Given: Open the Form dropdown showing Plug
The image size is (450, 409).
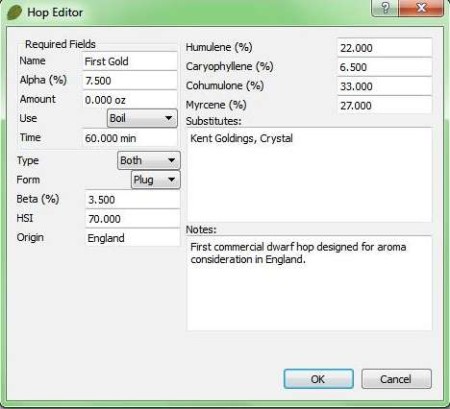Looking at the screenshot, I should point(156,180).
